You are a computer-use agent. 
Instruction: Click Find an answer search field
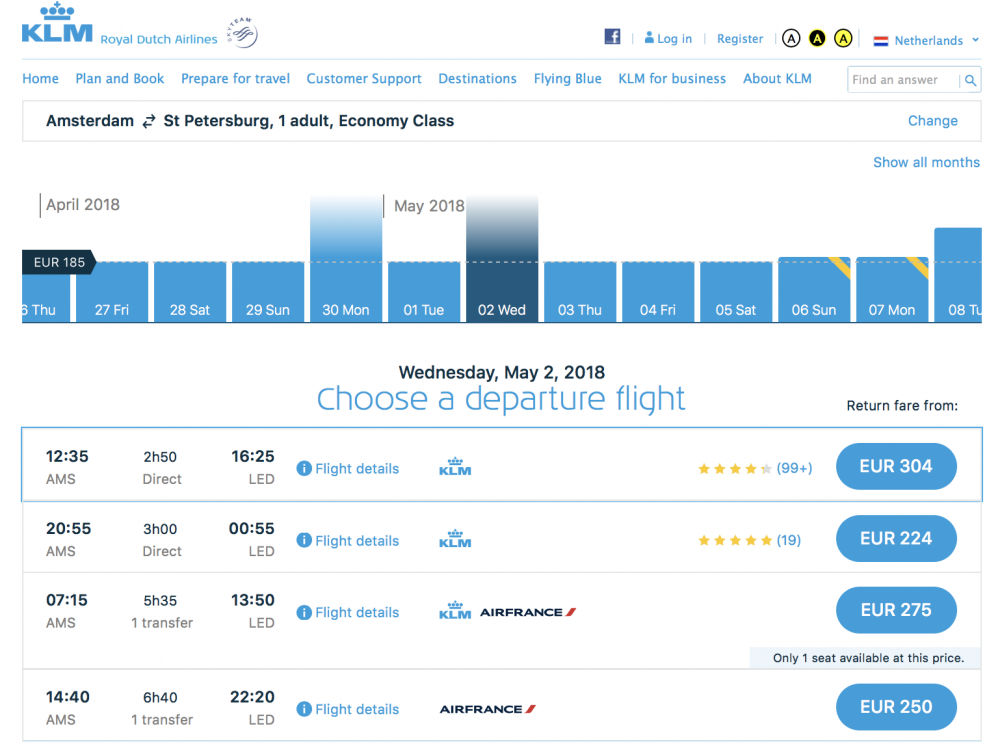tap(904, 80)
